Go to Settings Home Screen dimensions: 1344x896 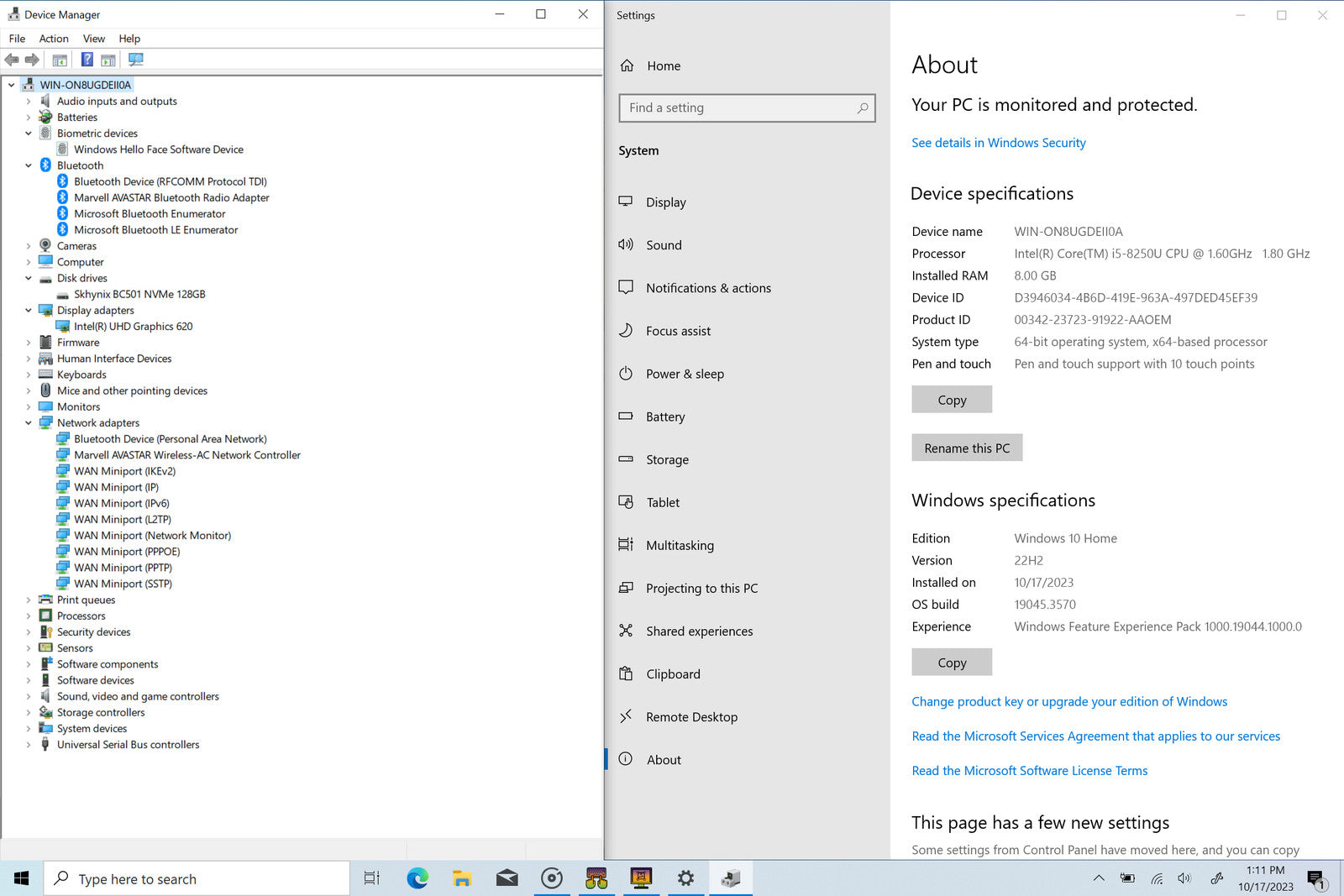663,65
